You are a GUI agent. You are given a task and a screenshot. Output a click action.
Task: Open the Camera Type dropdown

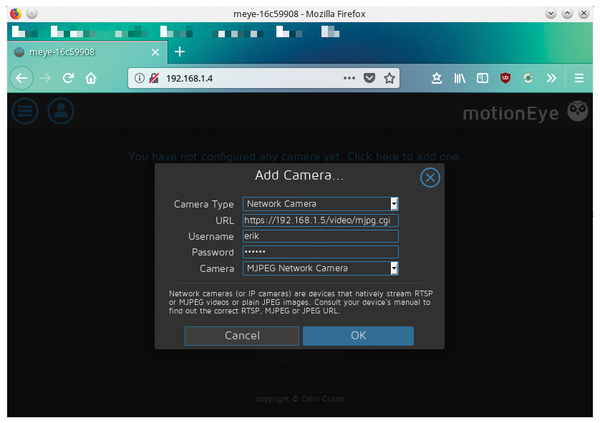[x=320, y=204]
